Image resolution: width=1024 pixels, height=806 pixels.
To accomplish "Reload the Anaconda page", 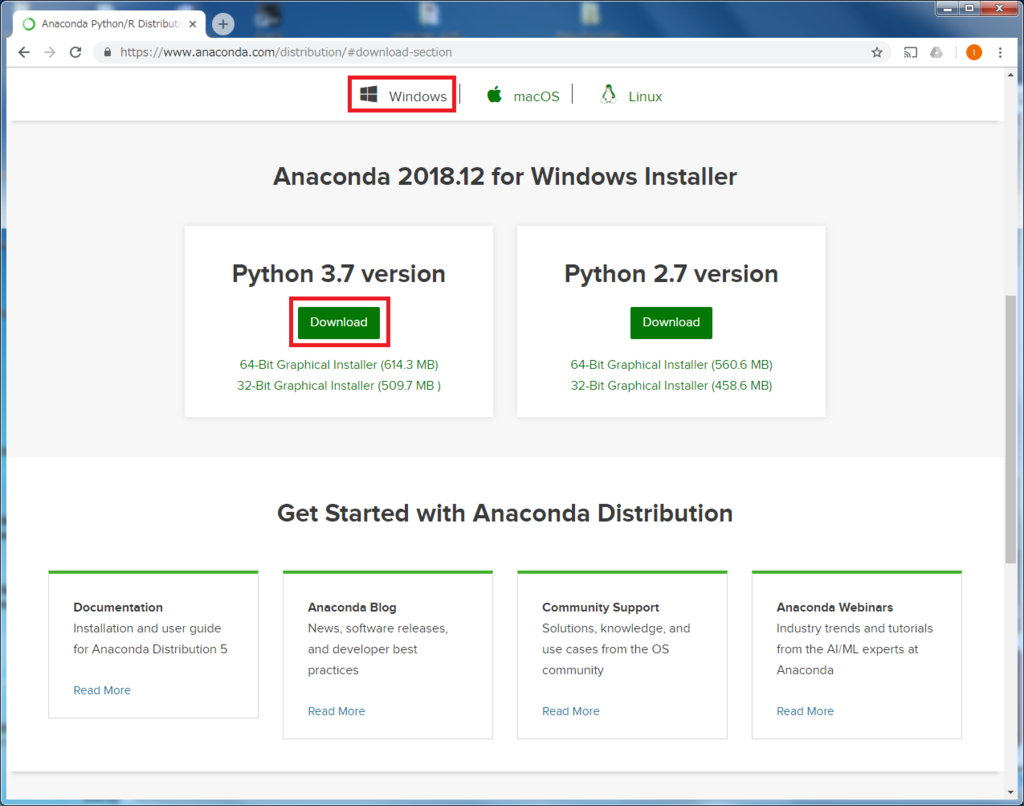I will pos(76,52).
